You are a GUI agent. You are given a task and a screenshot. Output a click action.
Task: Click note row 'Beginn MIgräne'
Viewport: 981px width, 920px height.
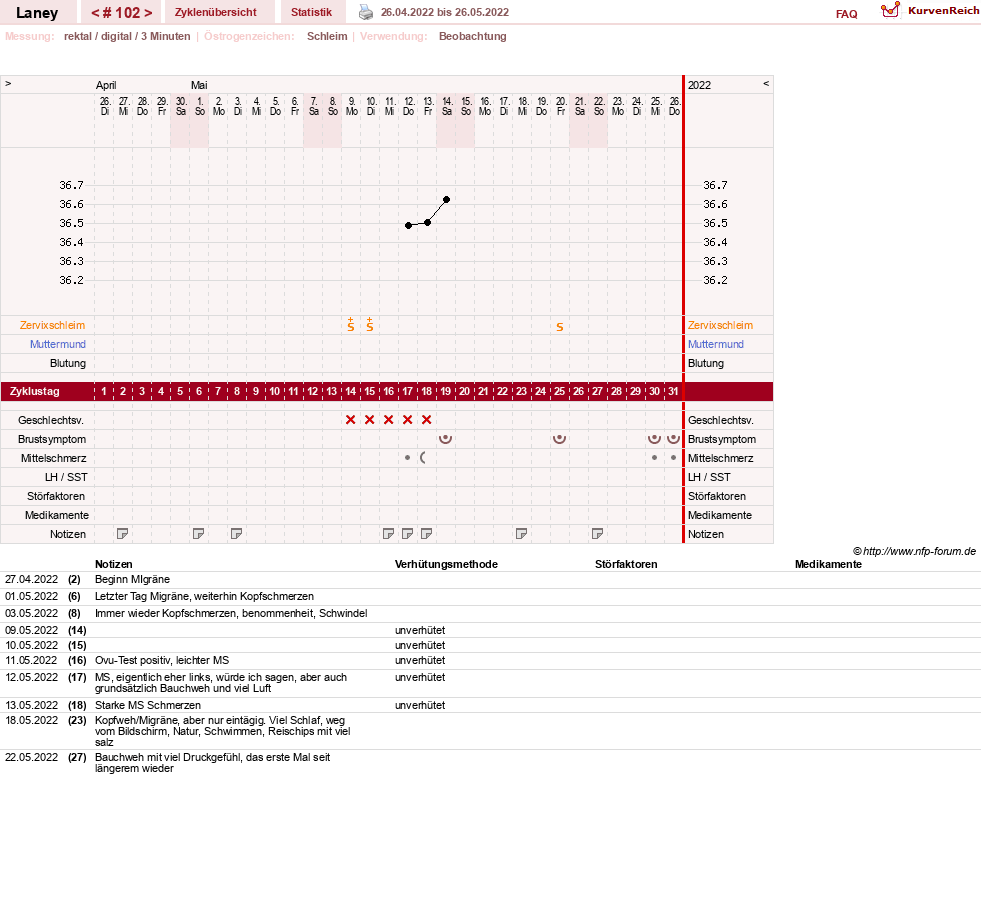132,580
